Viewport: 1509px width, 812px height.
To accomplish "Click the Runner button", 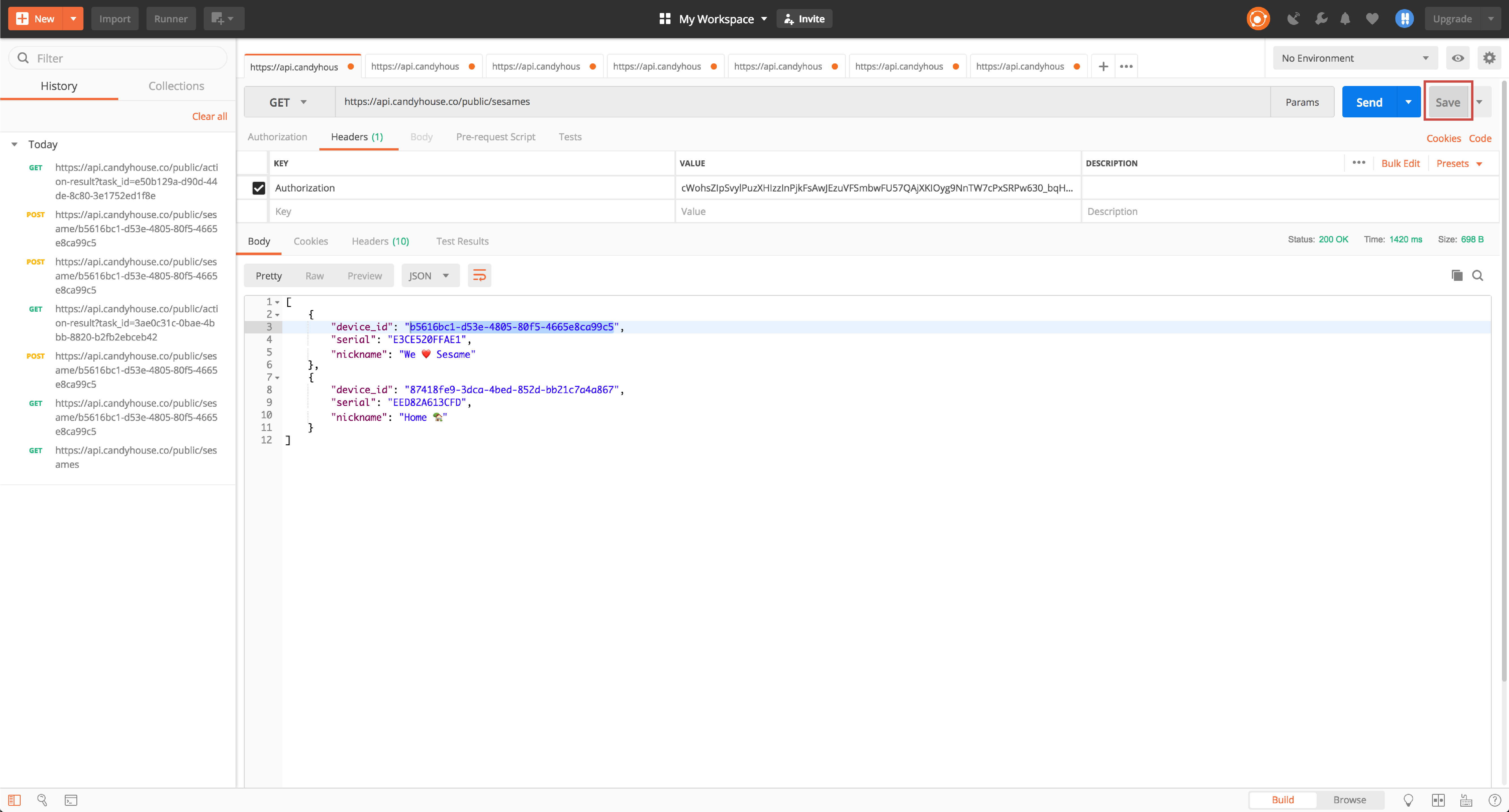I will click(x=171, y=19).
